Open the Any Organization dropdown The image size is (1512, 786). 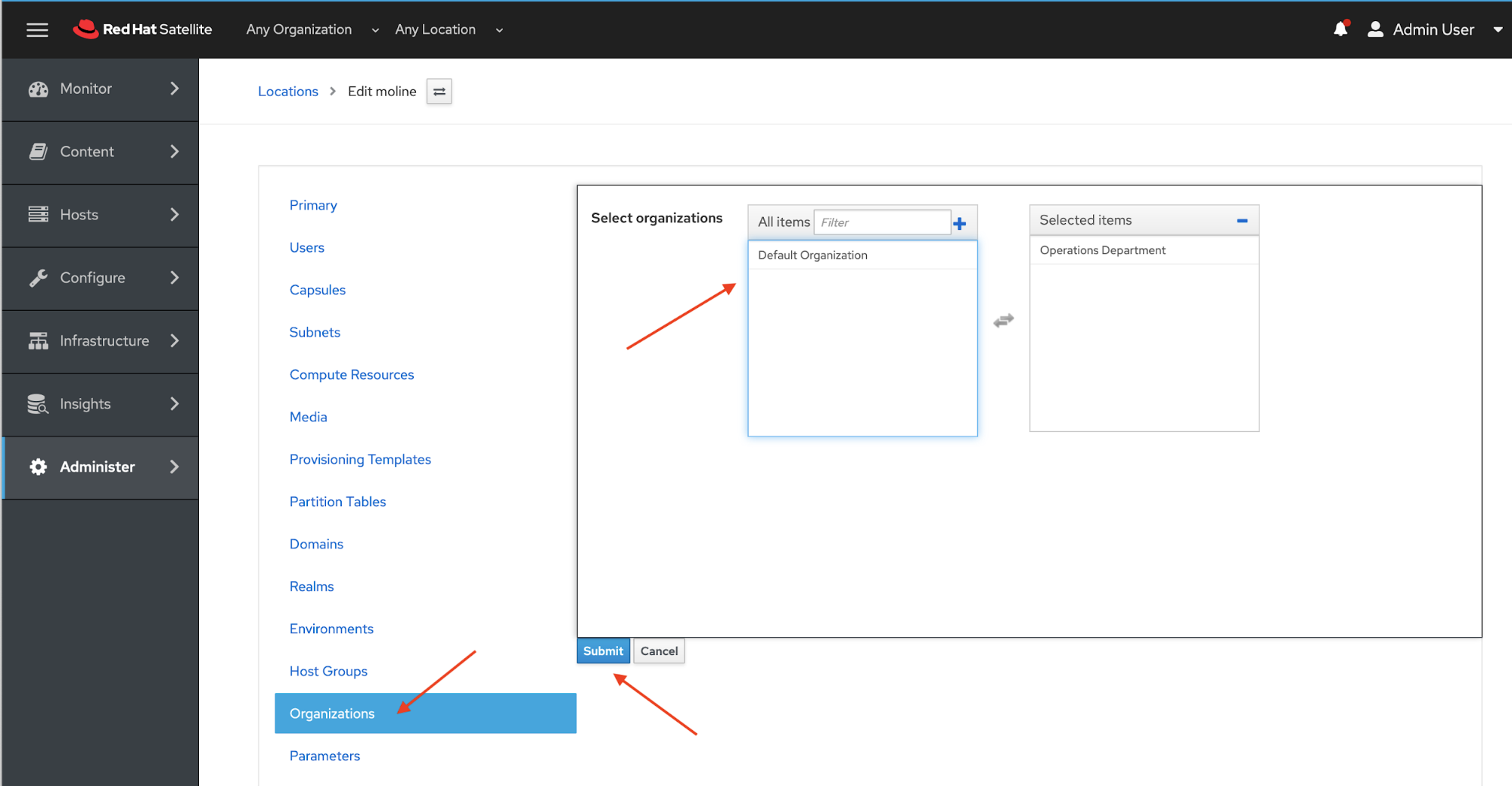[x=312, y=30]
